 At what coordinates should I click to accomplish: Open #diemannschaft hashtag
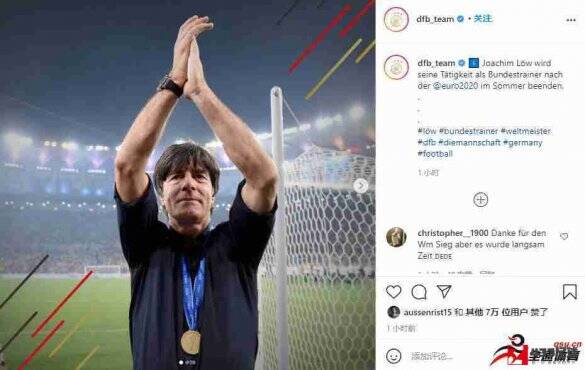click(x=469, y=142)
